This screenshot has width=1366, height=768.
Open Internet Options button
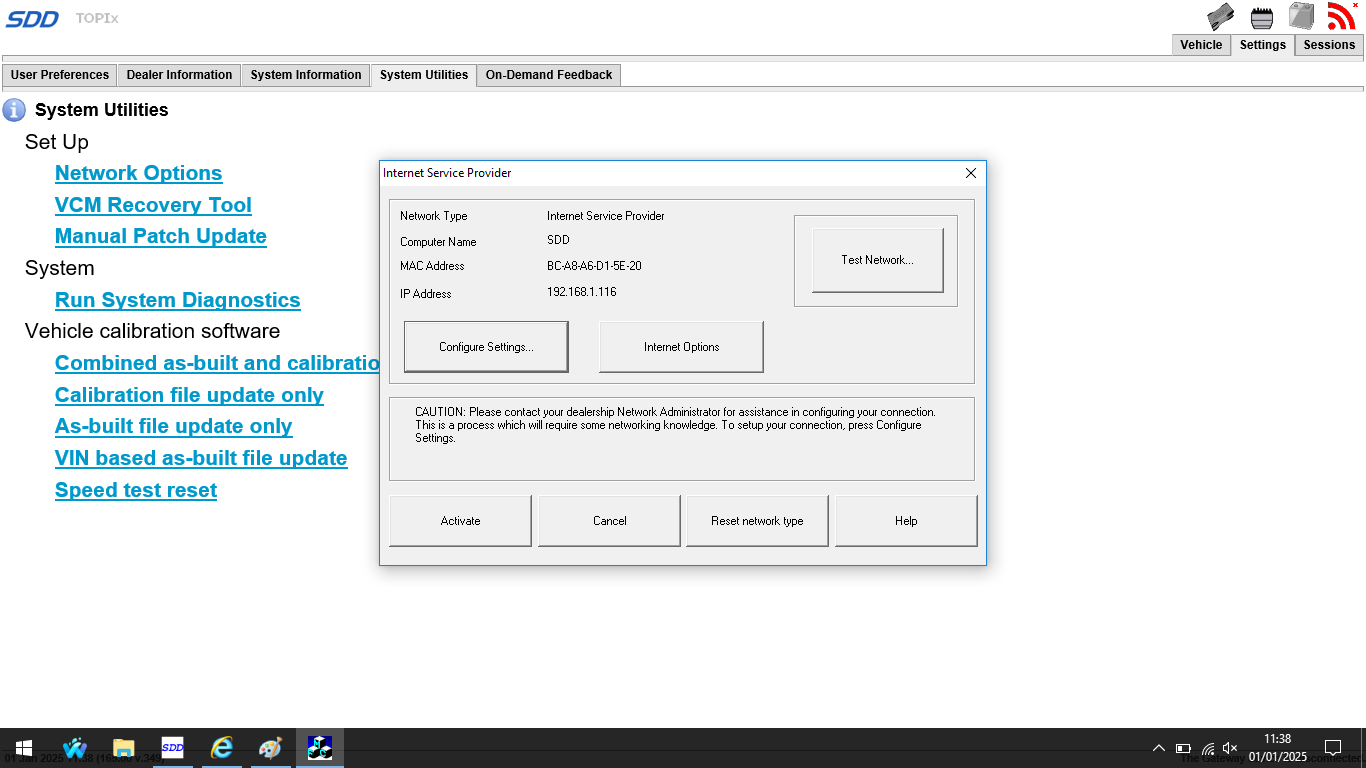(x=681, y=347)
